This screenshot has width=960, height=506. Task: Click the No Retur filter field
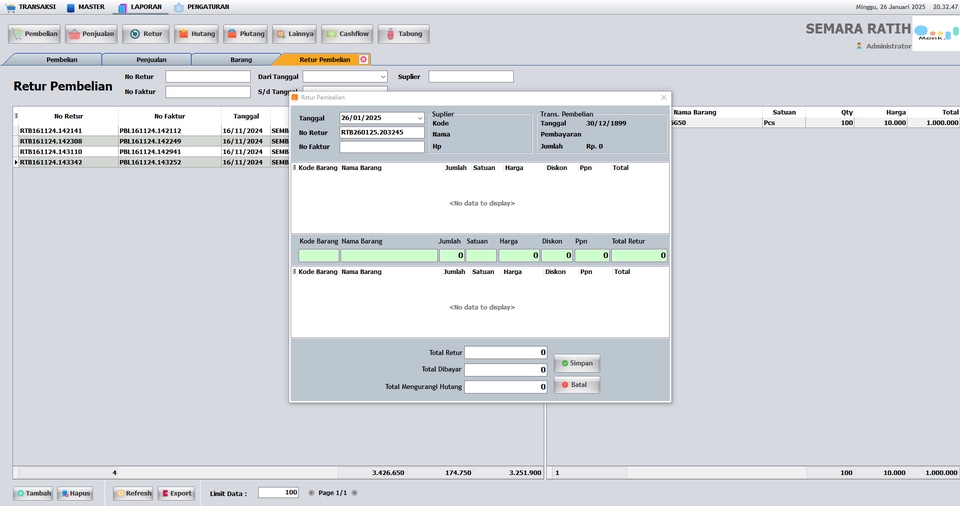coord(208,77)
